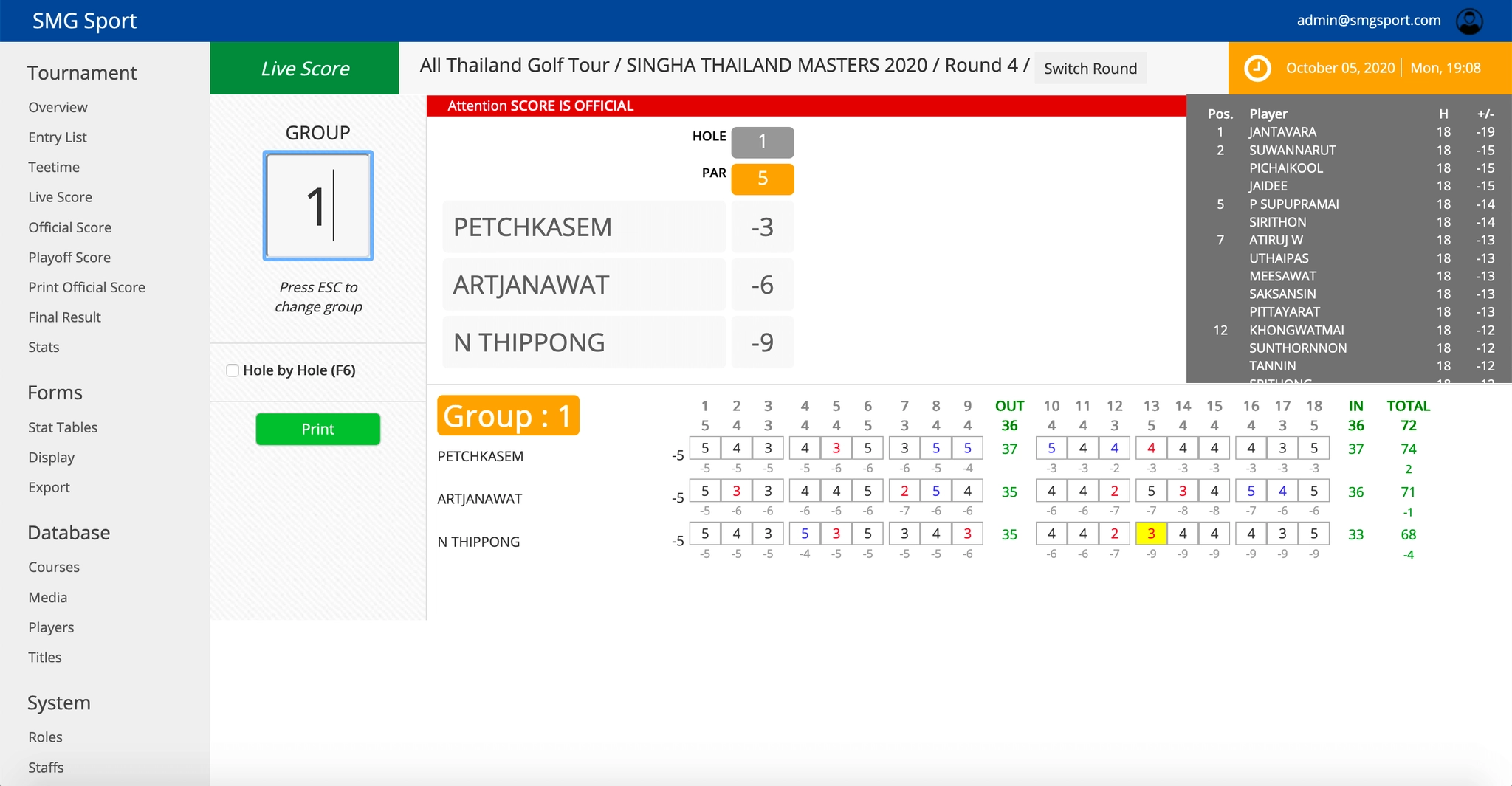The width and height of the screenshot is (1512, 786).
Task: Go to the Entry List page
Action: click(x=58, y=137)
